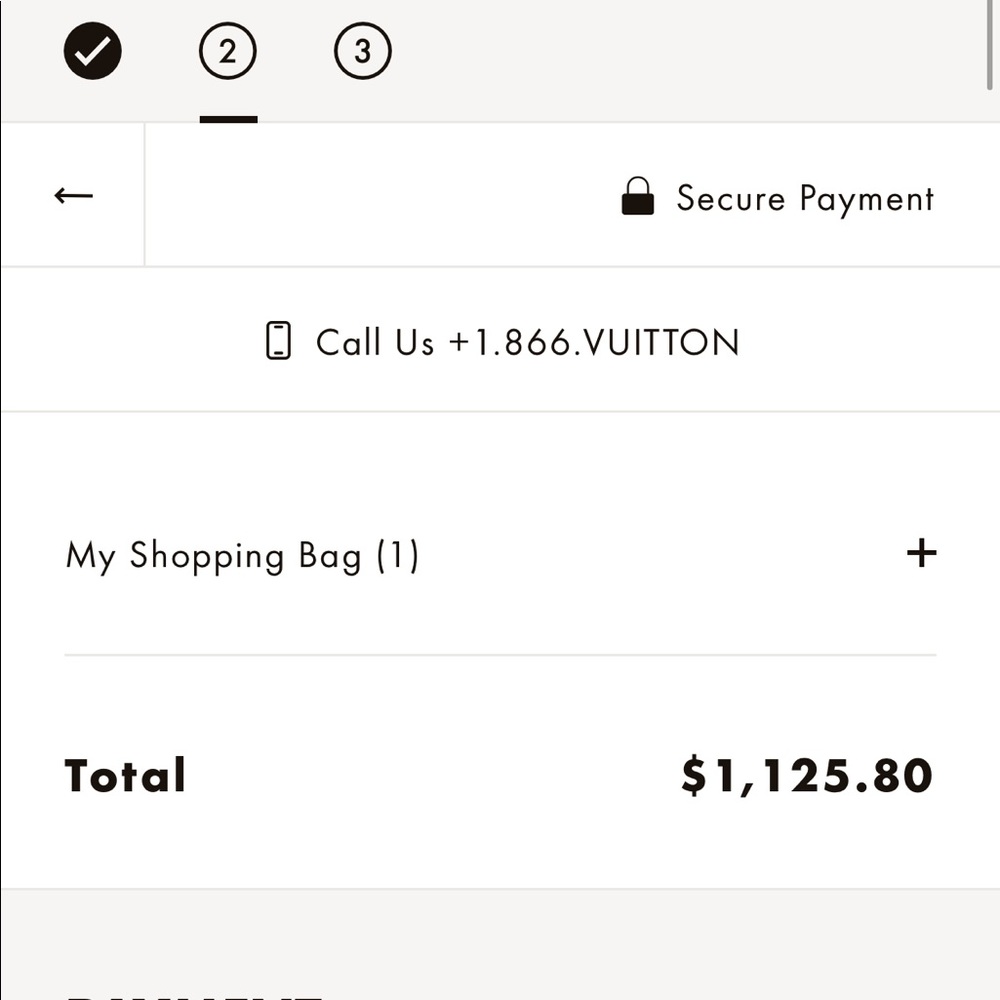This screenshot has width=1000, height=1000.
Task: Click the partially visible Payment heading at bottom
Action: pyautogui.click(x=195, y=996)
